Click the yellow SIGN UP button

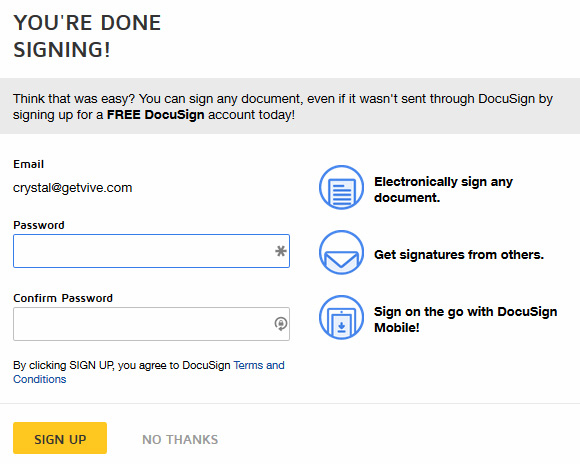pyautogui.click(x=60, y=438)
